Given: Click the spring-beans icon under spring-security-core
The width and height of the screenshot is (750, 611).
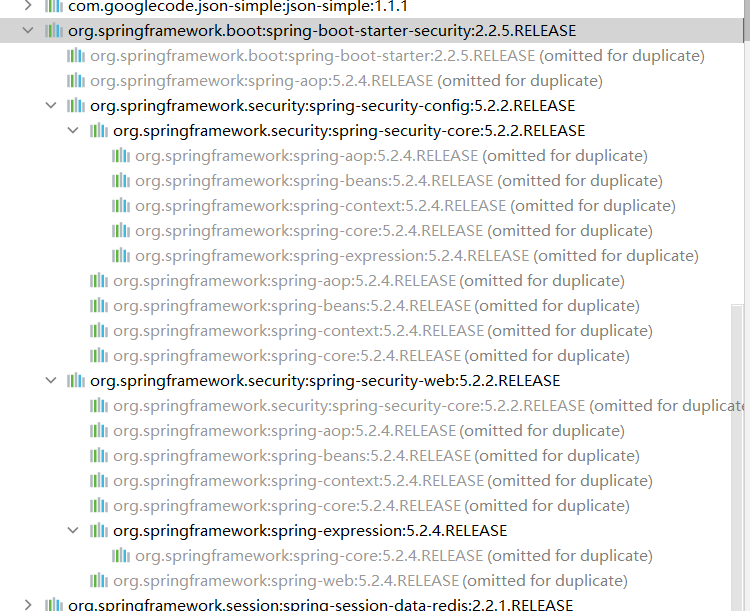Looking at the screenshot, I should coord(121,180).
